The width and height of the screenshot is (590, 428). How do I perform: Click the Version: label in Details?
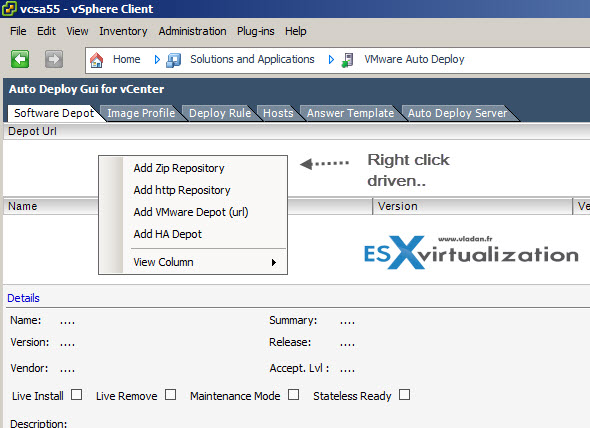pos(30,342)
